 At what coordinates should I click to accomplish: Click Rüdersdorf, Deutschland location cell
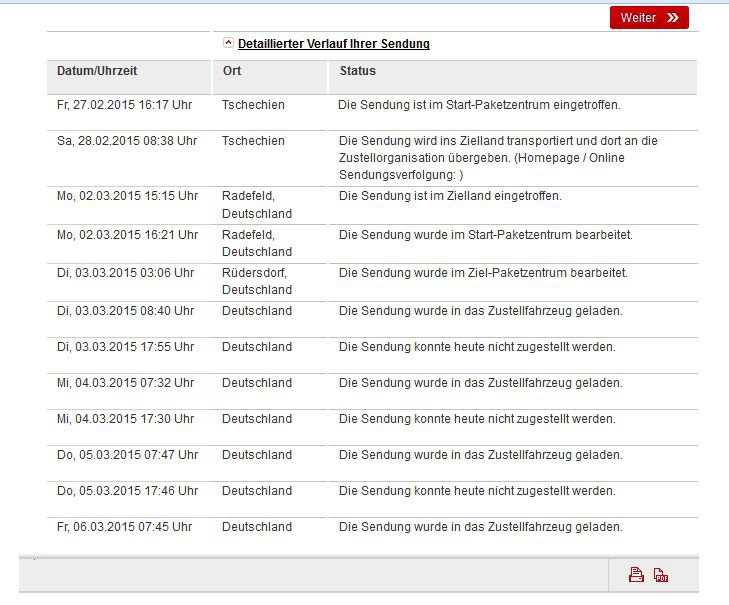point(257,281)
